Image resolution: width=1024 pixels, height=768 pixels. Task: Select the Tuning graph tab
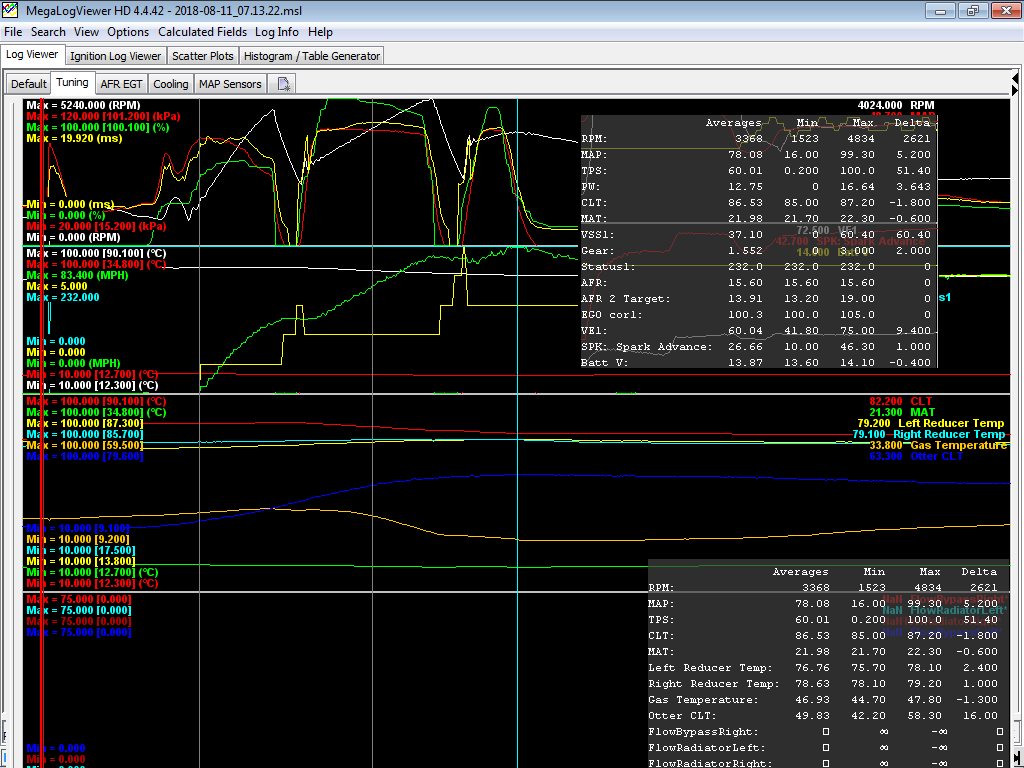72,82
